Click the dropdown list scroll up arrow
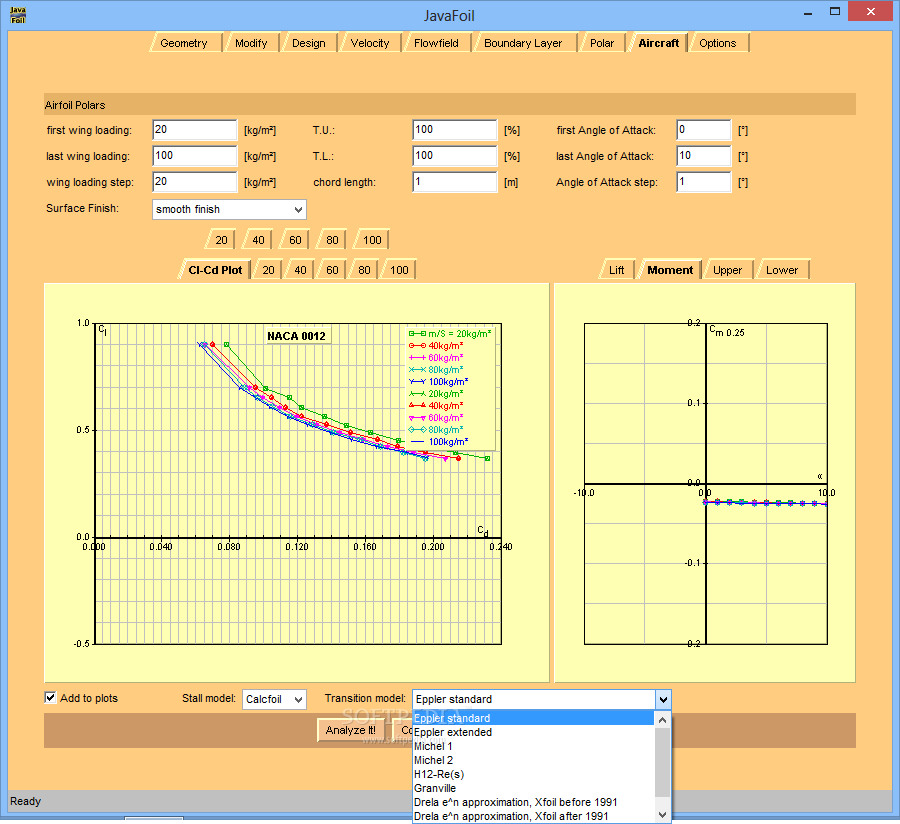This screenshot has height=824, width=900. click(x=662, y=720)
